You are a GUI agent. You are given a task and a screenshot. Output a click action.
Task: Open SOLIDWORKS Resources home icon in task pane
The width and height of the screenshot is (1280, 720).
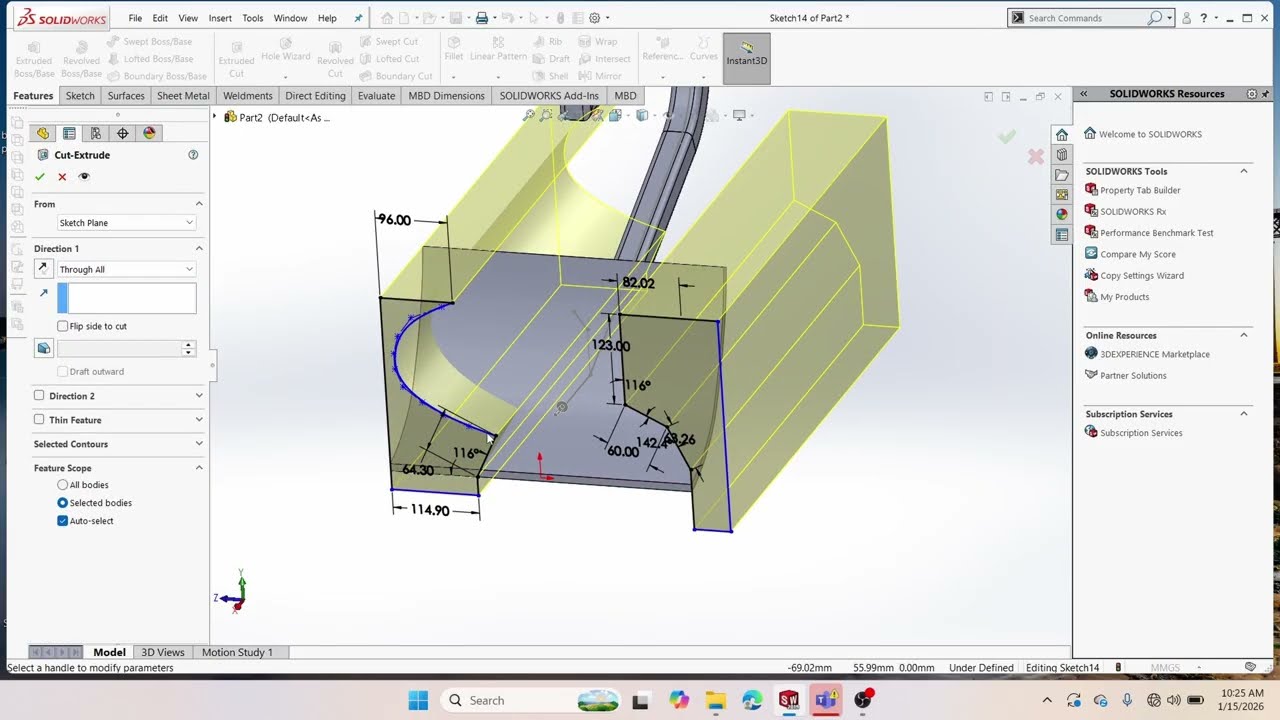coord(1062,135)
